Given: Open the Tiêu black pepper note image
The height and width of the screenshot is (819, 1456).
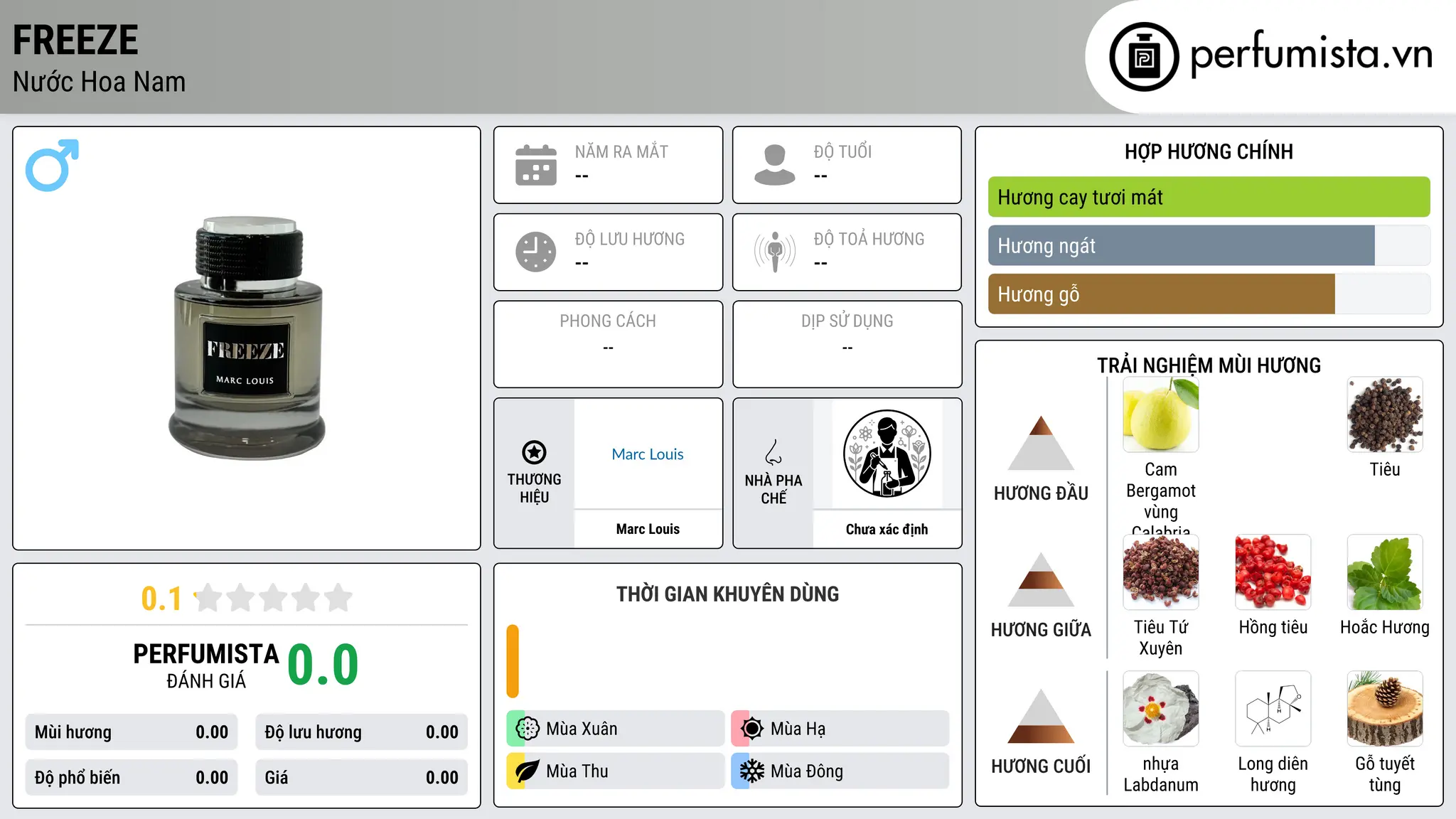Looking at the screenshot, I should [x=1385, y=415].
